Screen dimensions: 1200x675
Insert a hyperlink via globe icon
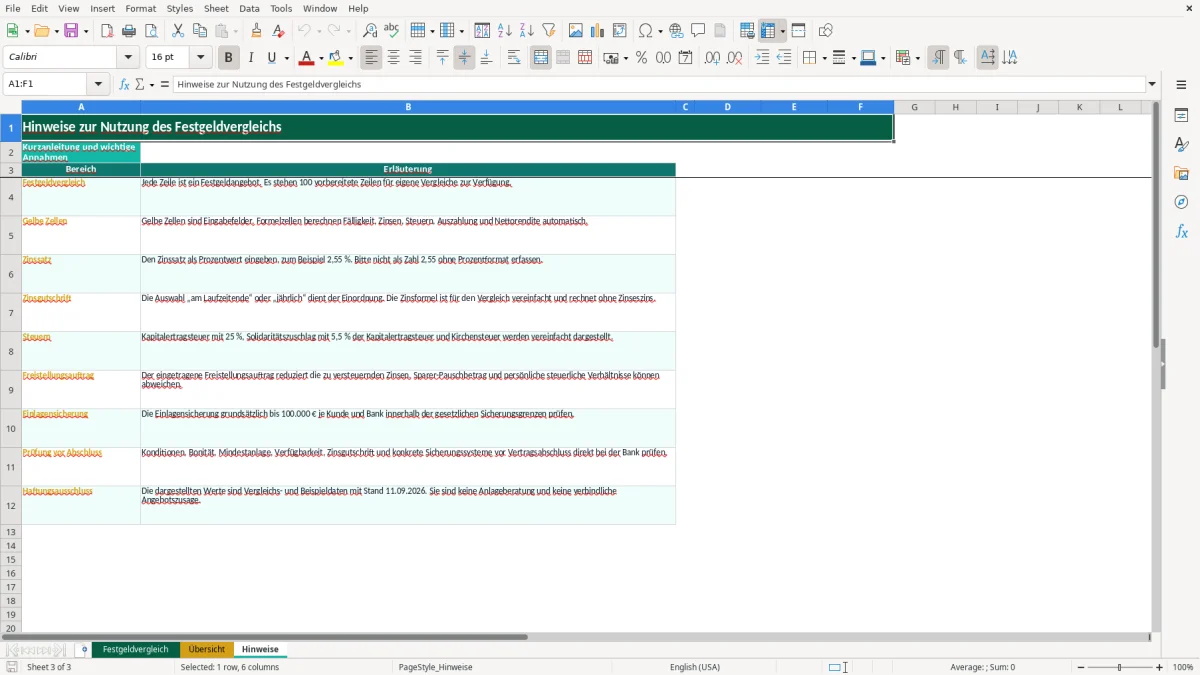click(676, 31)
